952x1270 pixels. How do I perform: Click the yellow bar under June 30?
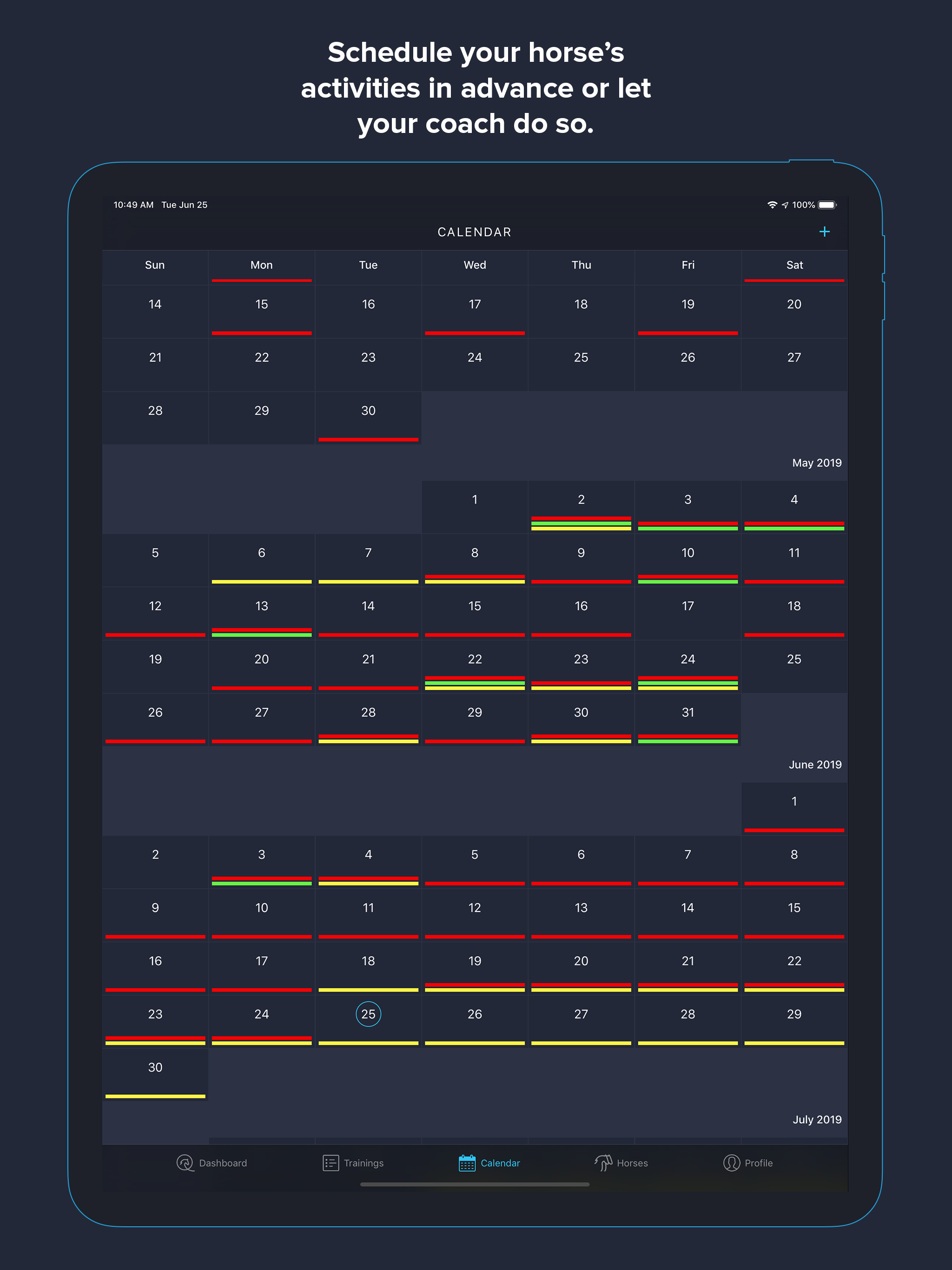point(155,1096)
